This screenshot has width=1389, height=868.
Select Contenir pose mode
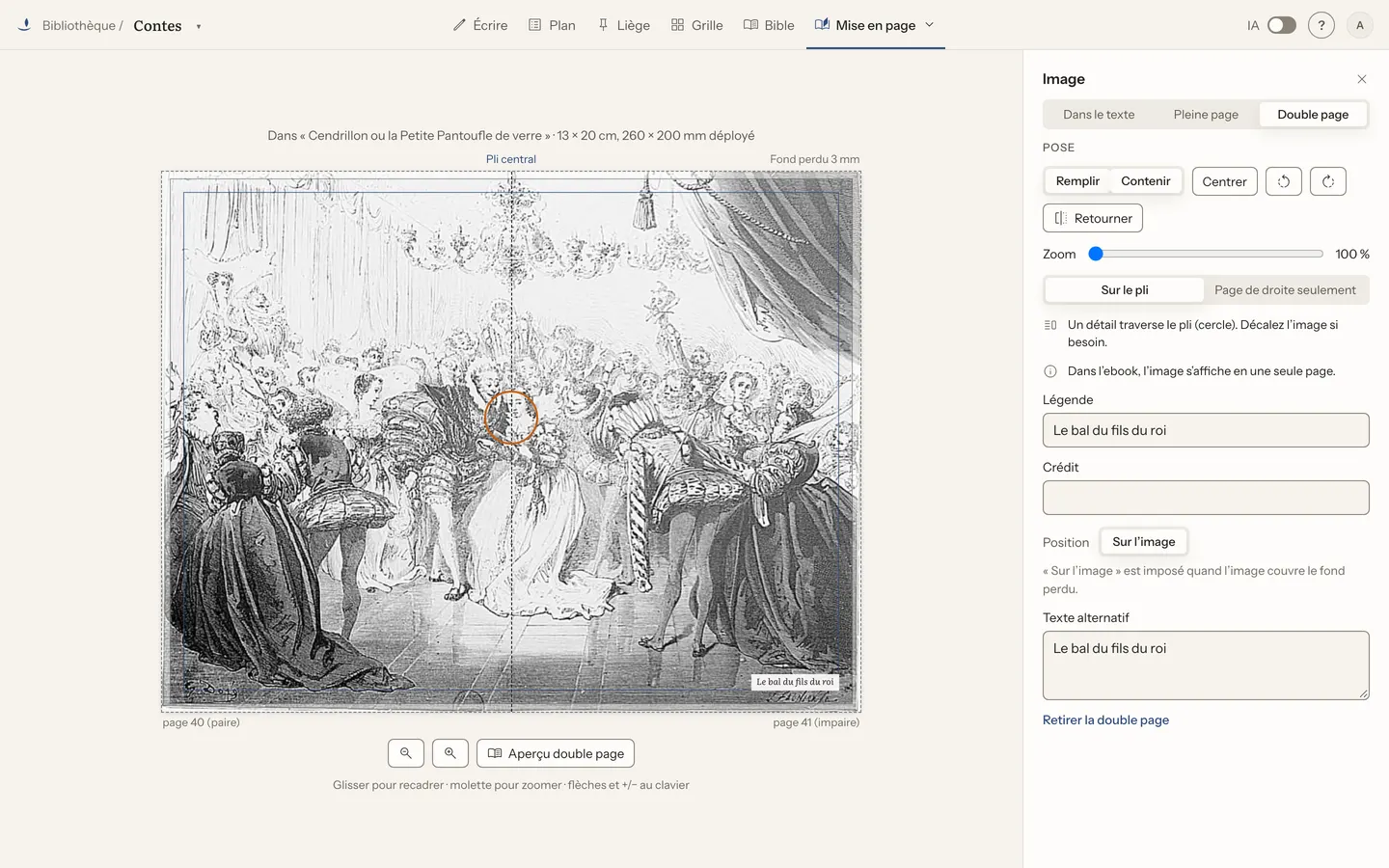(1146, 181)
